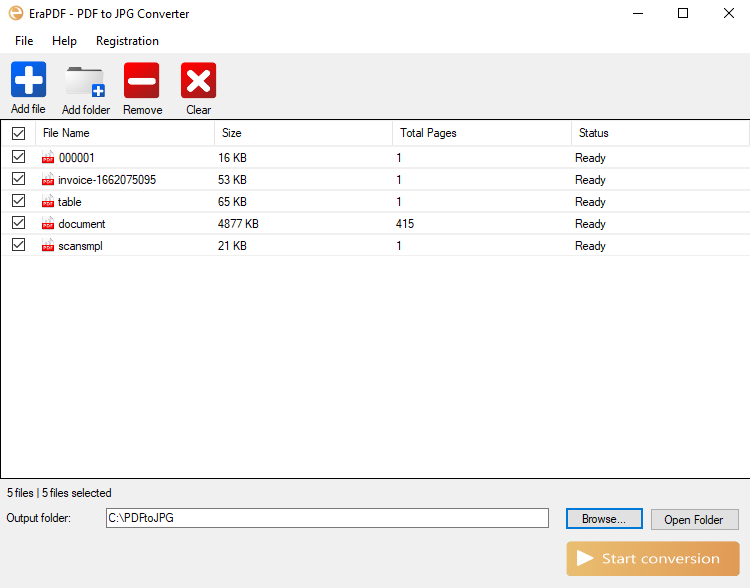
Task: Click the 4877 KB size cell
Action: (x=238, y=223)
